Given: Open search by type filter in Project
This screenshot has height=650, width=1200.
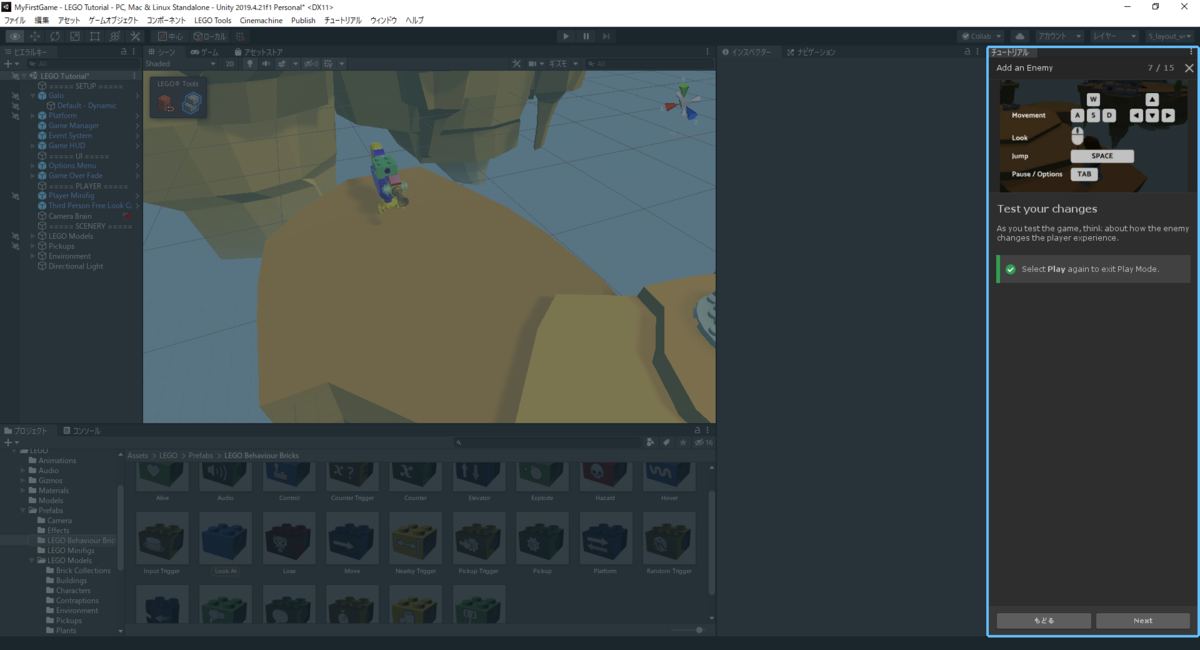Looking at the screenshot, I should (x=651, y=442).
